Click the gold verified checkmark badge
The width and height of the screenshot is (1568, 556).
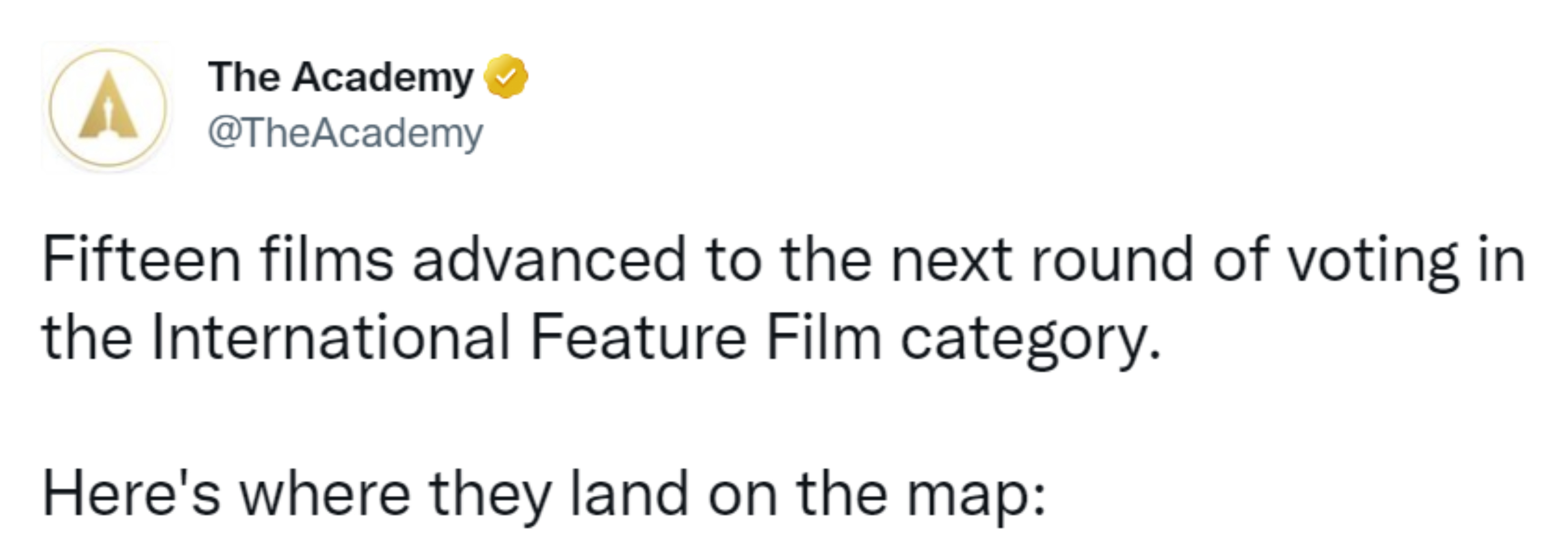(x=505, y=77)
